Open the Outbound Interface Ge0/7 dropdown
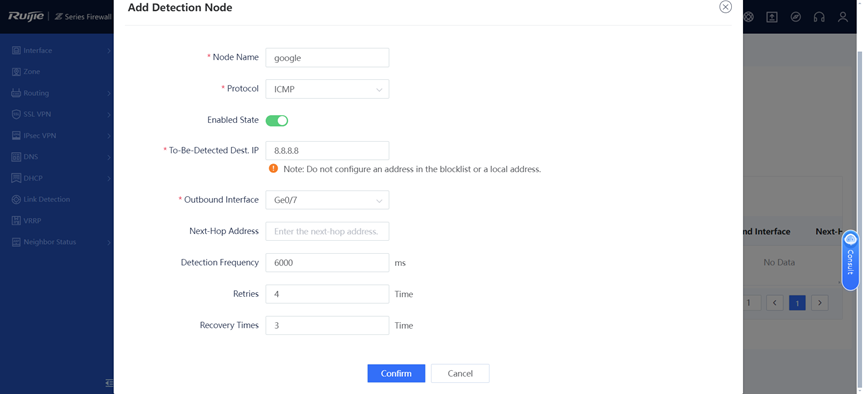The height and width of the screenshot is (394, 863). click(x=327, y=200)
